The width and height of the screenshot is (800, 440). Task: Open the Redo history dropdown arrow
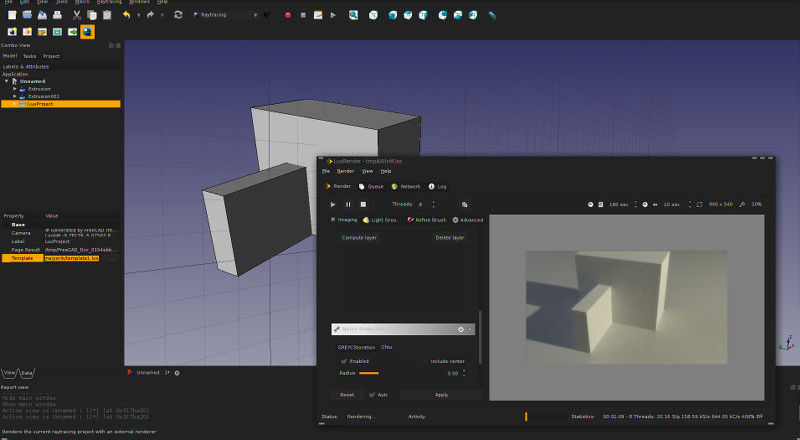tap(162, 15)
